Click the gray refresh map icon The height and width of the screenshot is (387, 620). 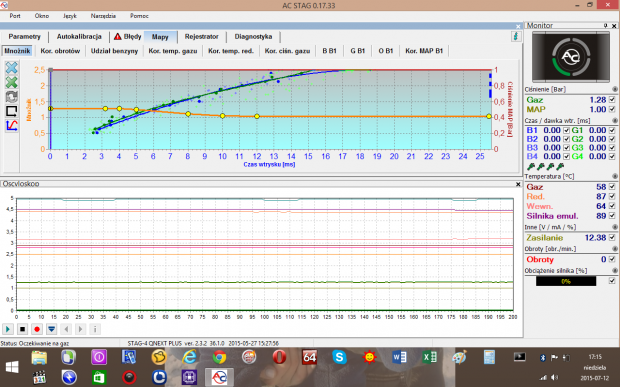click(x=11, y=97)
